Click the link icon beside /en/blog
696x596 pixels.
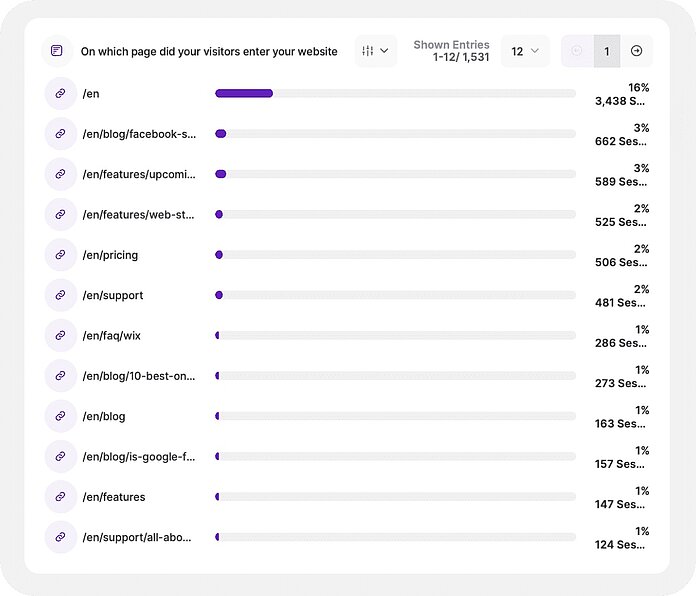click(x=60, y=416)
